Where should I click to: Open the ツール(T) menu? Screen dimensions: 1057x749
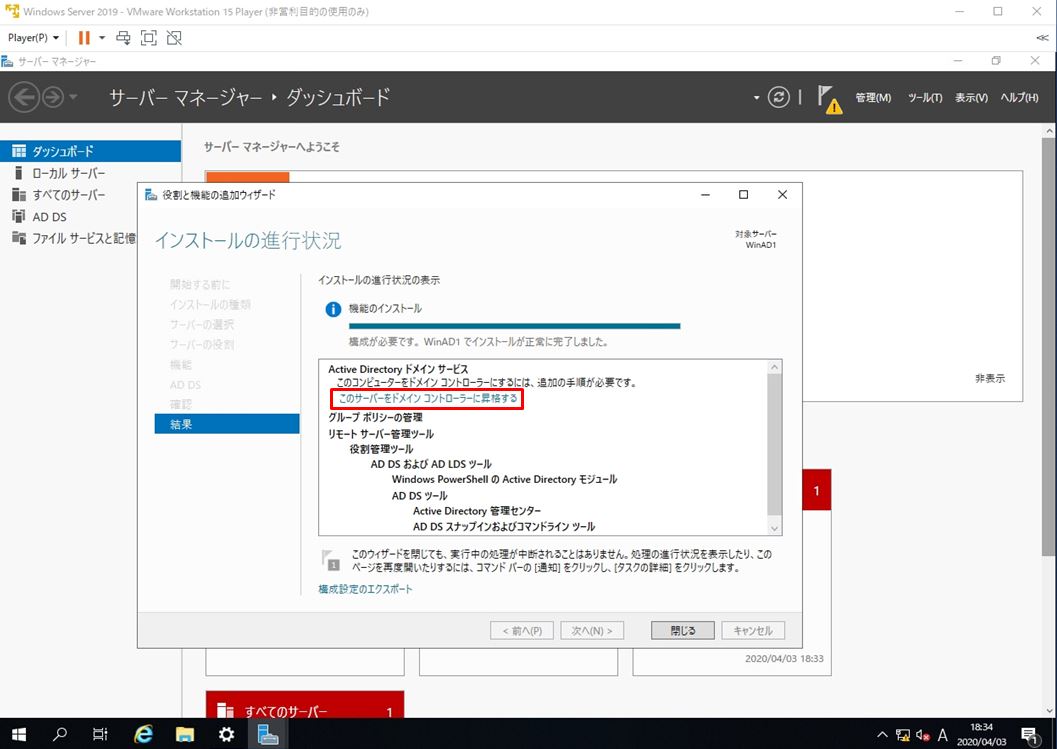pos(925,98)
